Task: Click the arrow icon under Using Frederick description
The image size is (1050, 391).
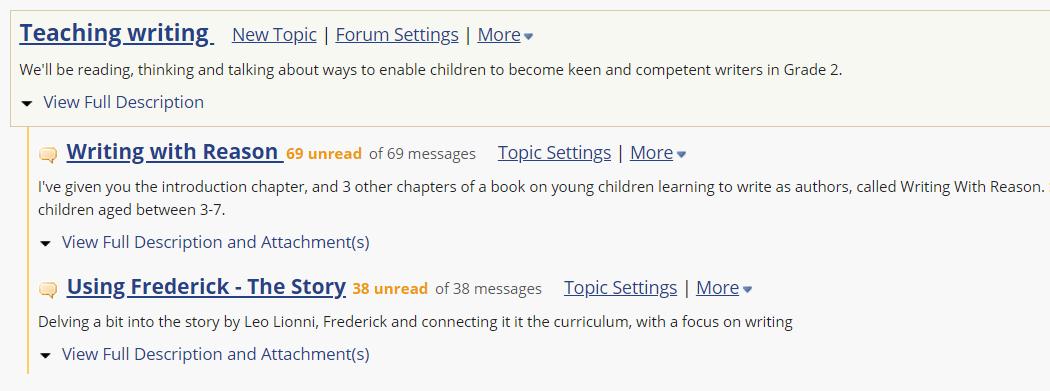Action: pos(45,356)
